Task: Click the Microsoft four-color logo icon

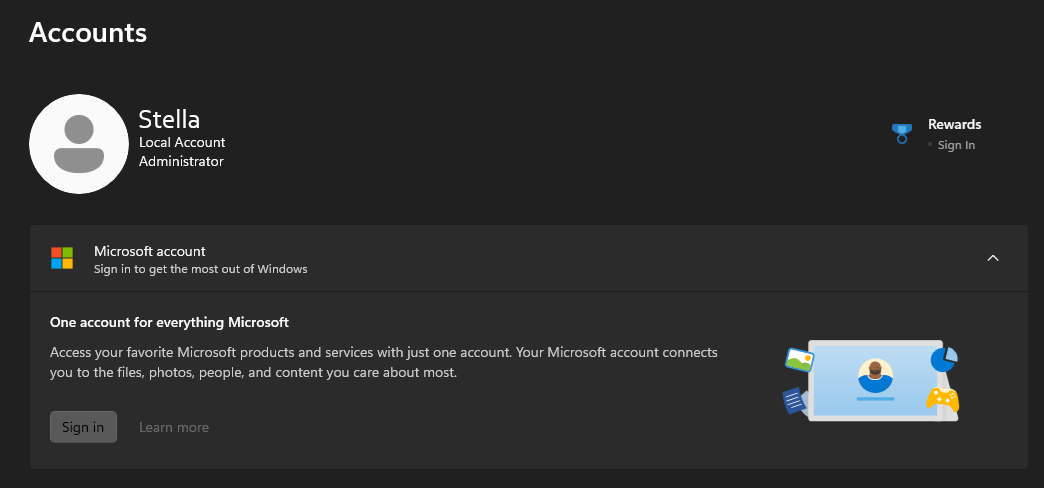Action: point(62,258)
